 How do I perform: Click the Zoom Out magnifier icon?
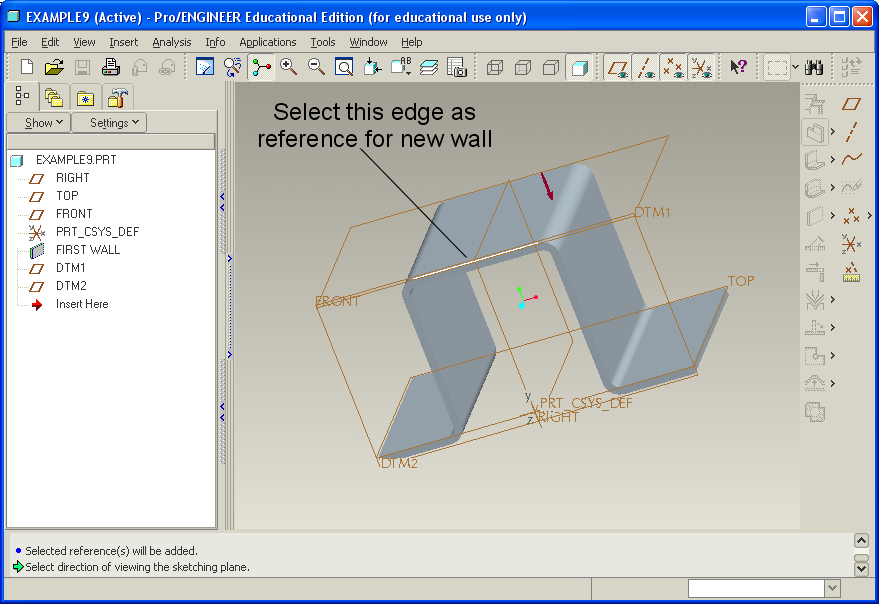point(316,67)
